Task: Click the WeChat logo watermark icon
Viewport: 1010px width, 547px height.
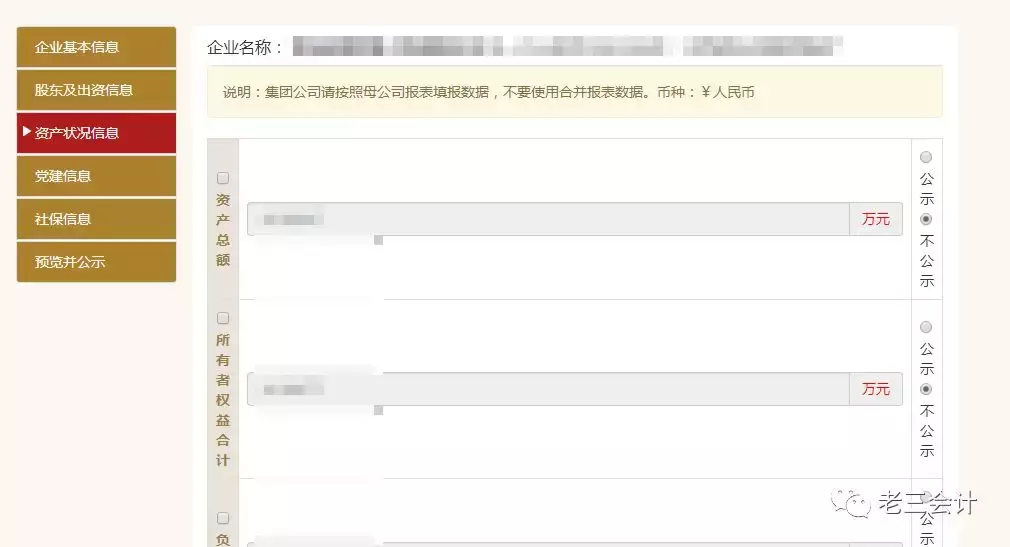Action: [850, 503]
